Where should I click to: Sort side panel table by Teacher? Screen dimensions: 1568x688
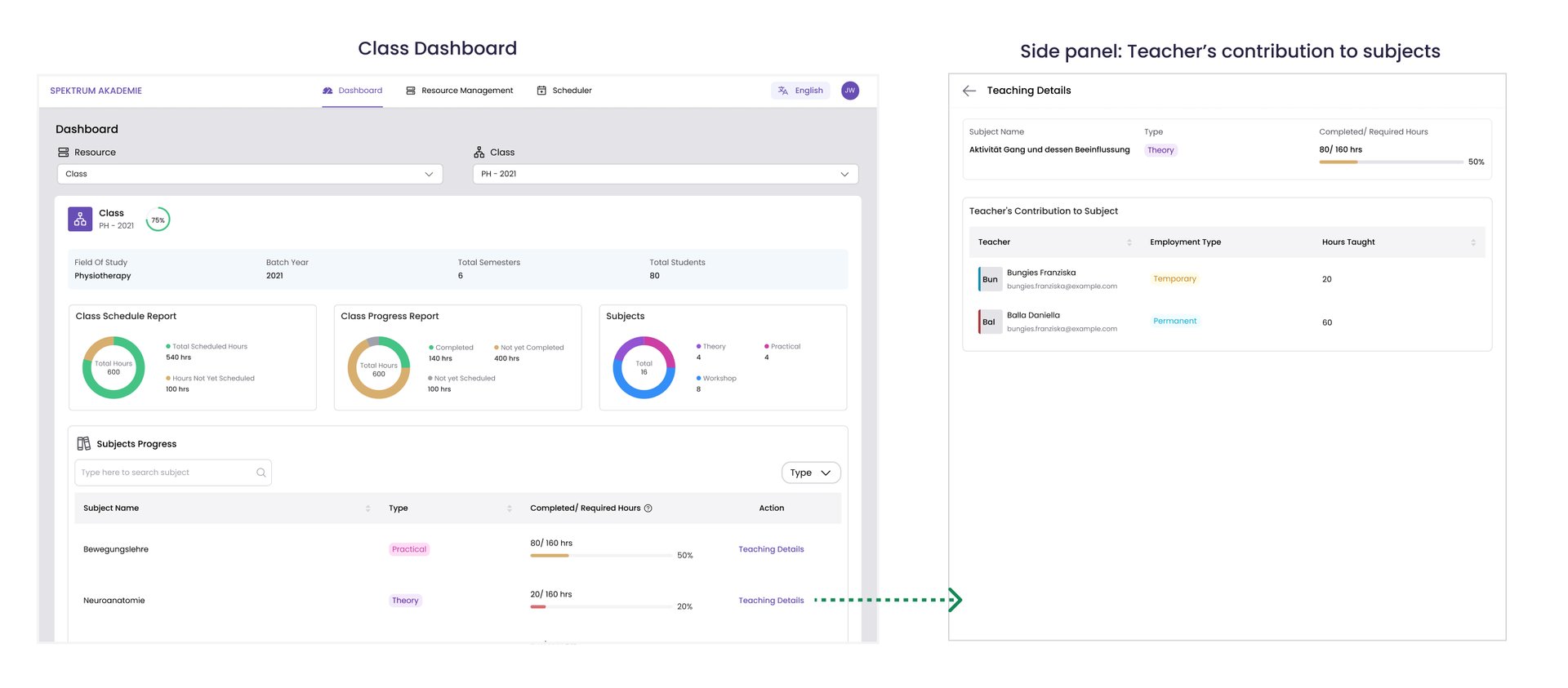pos(1129,242)
